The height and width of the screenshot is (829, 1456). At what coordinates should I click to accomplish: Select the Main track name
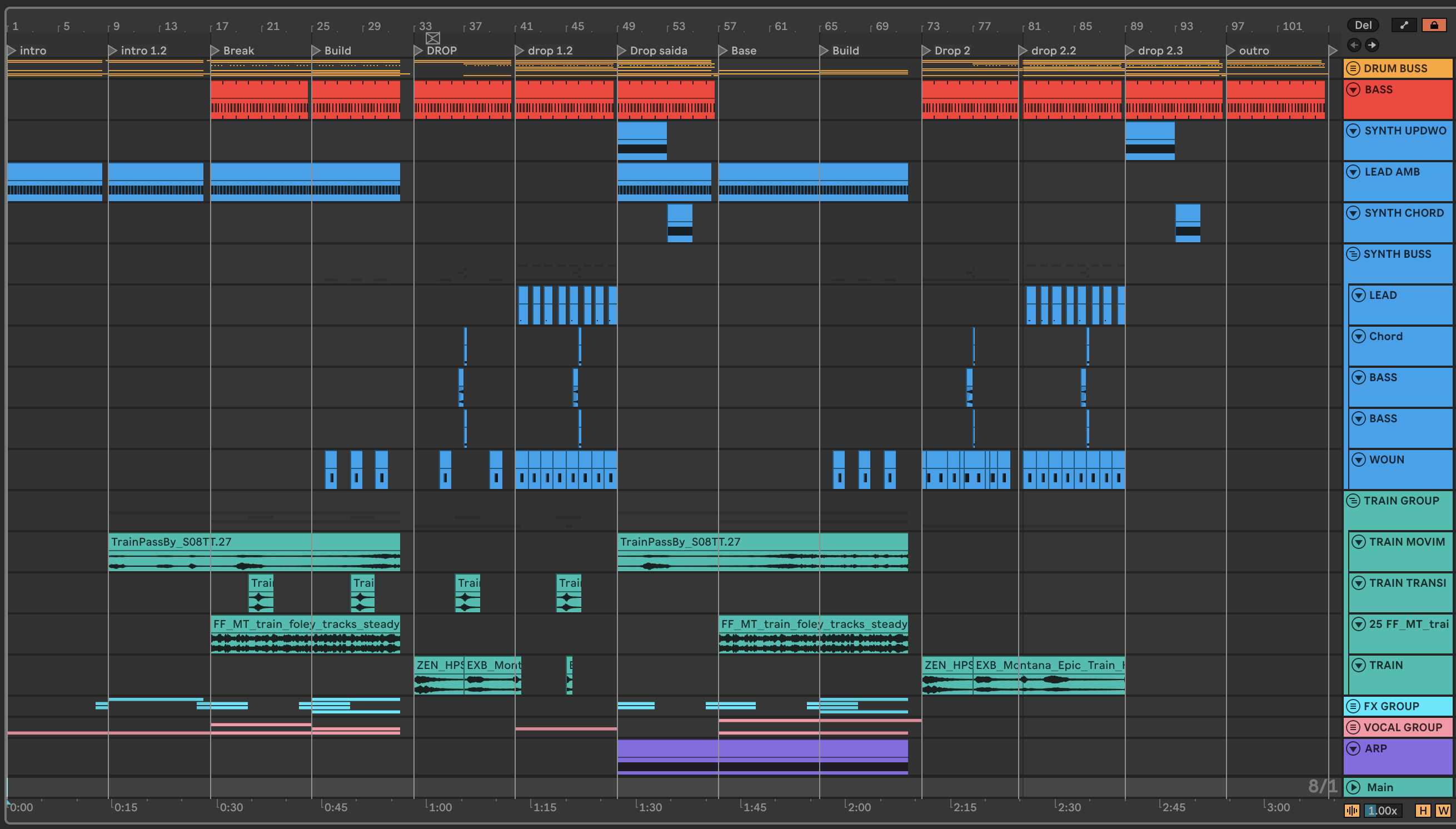pos(1380,787)
